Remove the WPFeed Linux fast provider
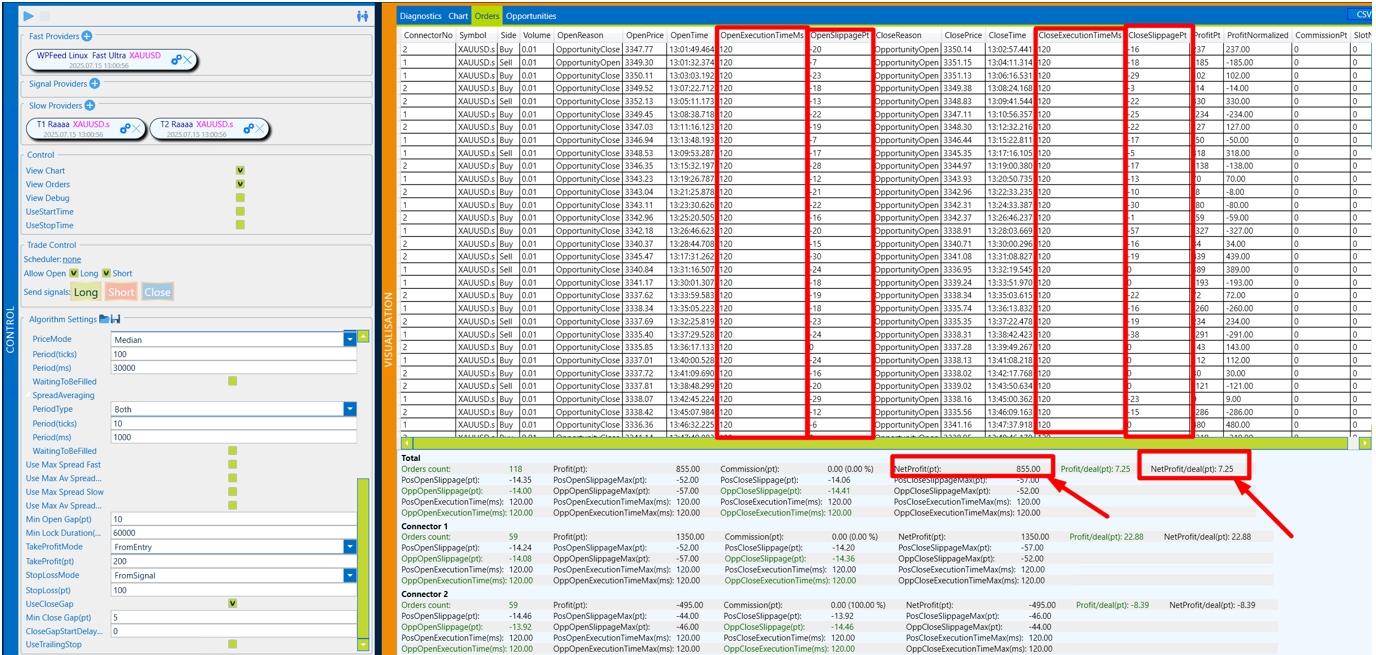 click(188, 60)
